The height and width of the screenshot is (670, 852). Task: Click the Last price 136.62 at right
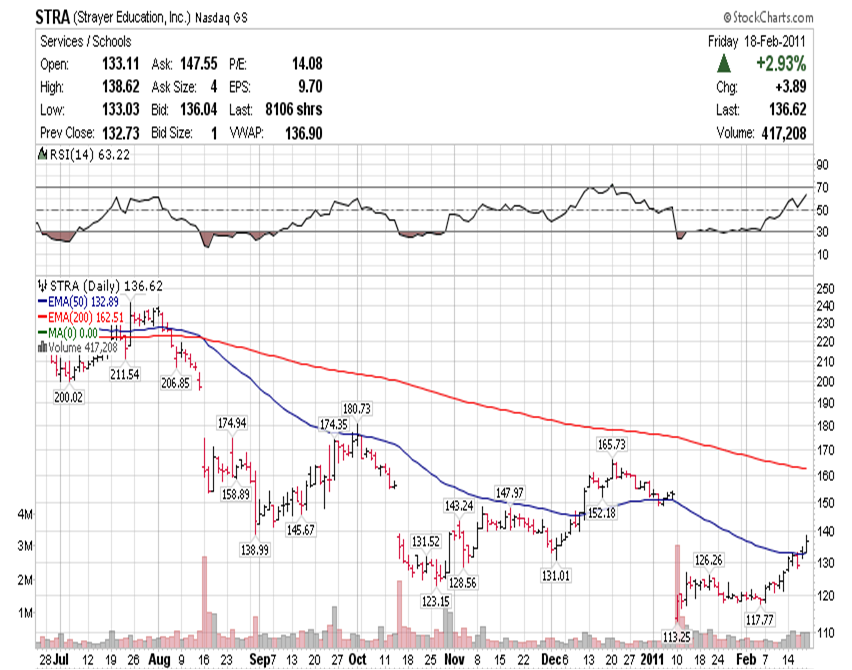787,109
